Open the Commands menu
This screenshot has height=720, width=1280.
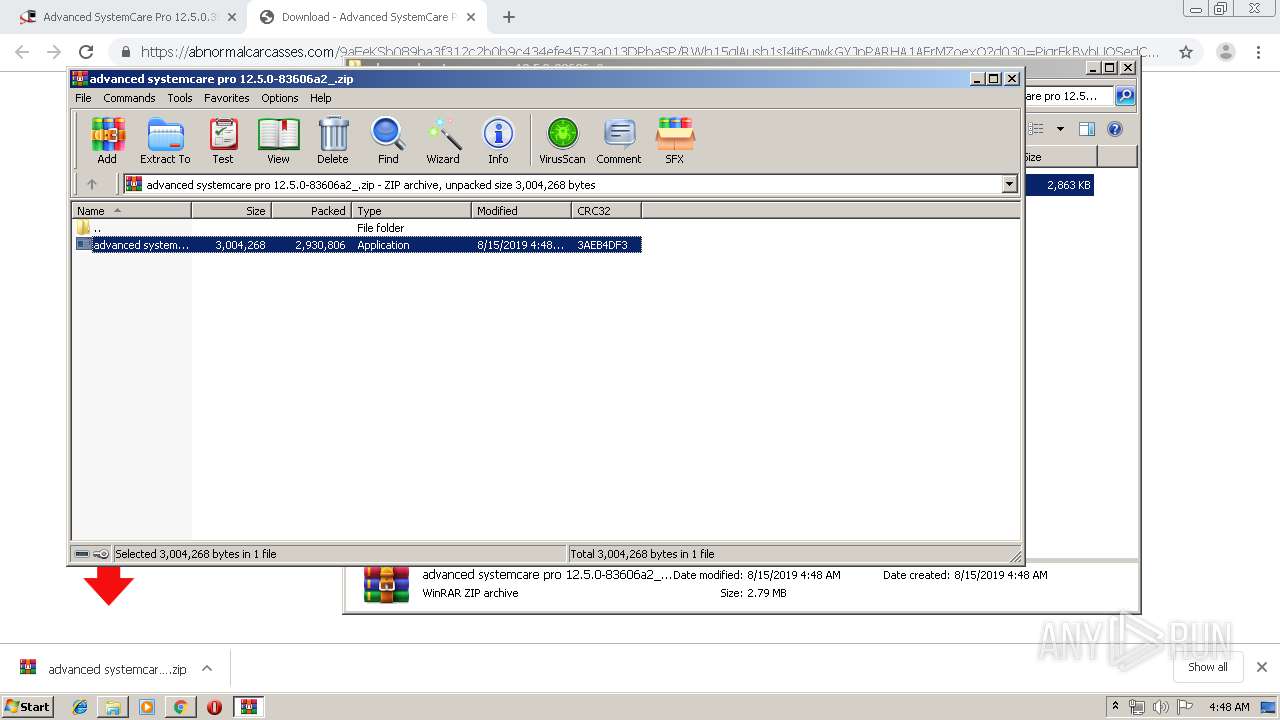tap(129, 98)
